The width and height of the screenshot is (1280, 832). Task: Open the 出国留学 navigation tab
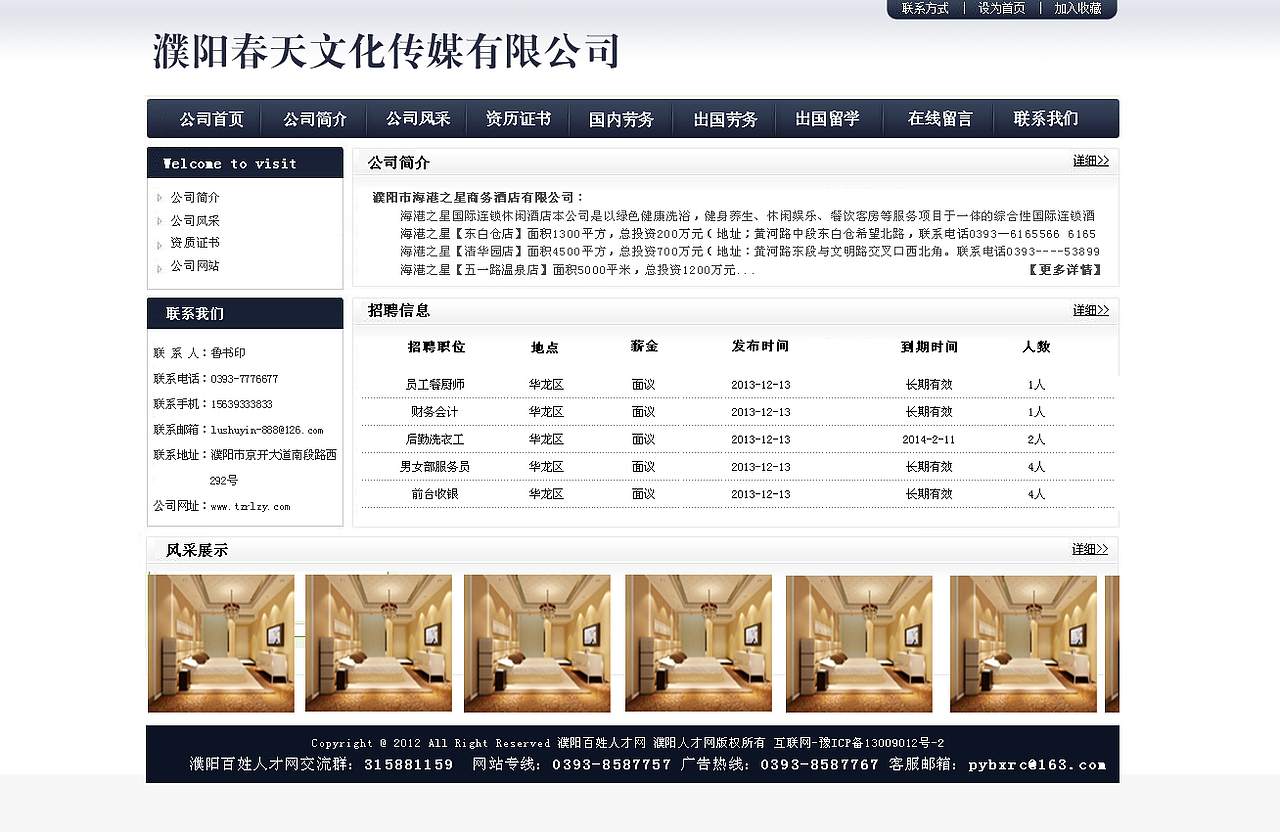pyautogui.click(x=829, y=118)
